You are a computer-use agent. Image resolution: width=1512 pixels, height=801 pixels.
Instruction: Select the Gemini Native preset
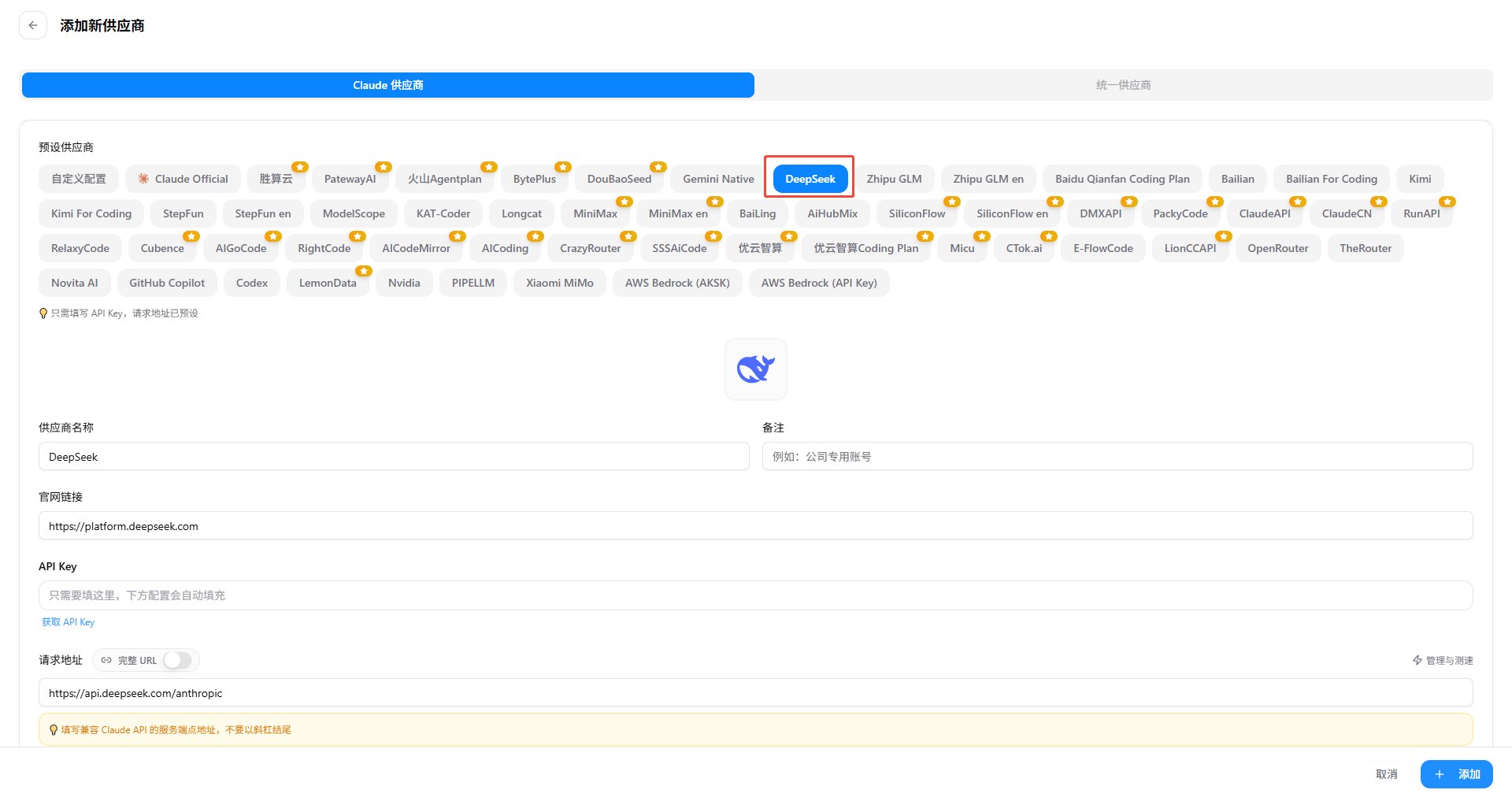pyautogui.click(x=718, y=179)
